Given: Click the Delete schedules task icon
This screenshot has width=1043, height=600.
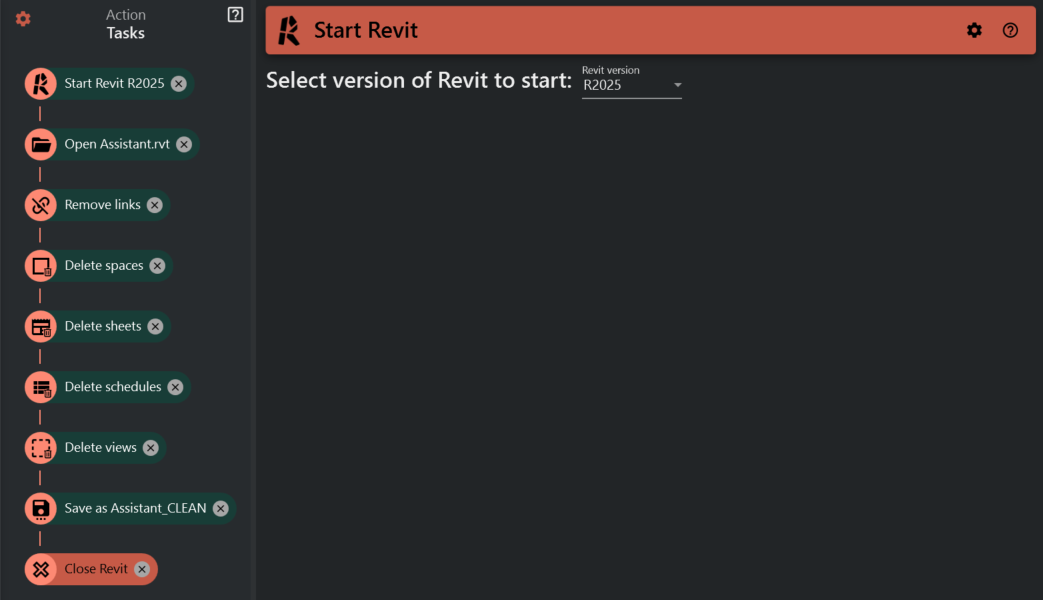Looking at the screenshot, I should [39, 387].
